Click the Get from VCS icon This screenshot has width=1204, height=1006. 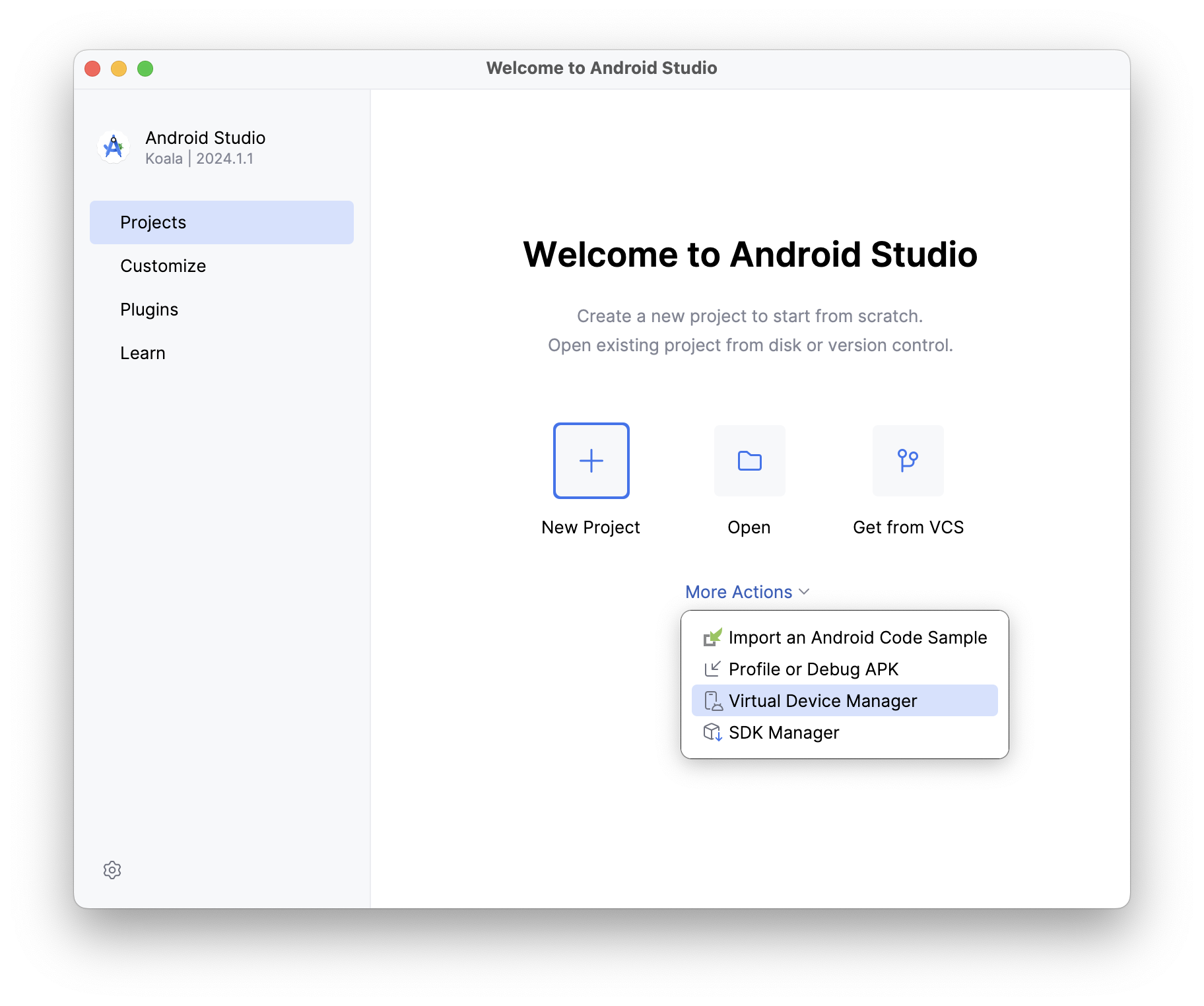pyautogui.click(x=908, y=461)
